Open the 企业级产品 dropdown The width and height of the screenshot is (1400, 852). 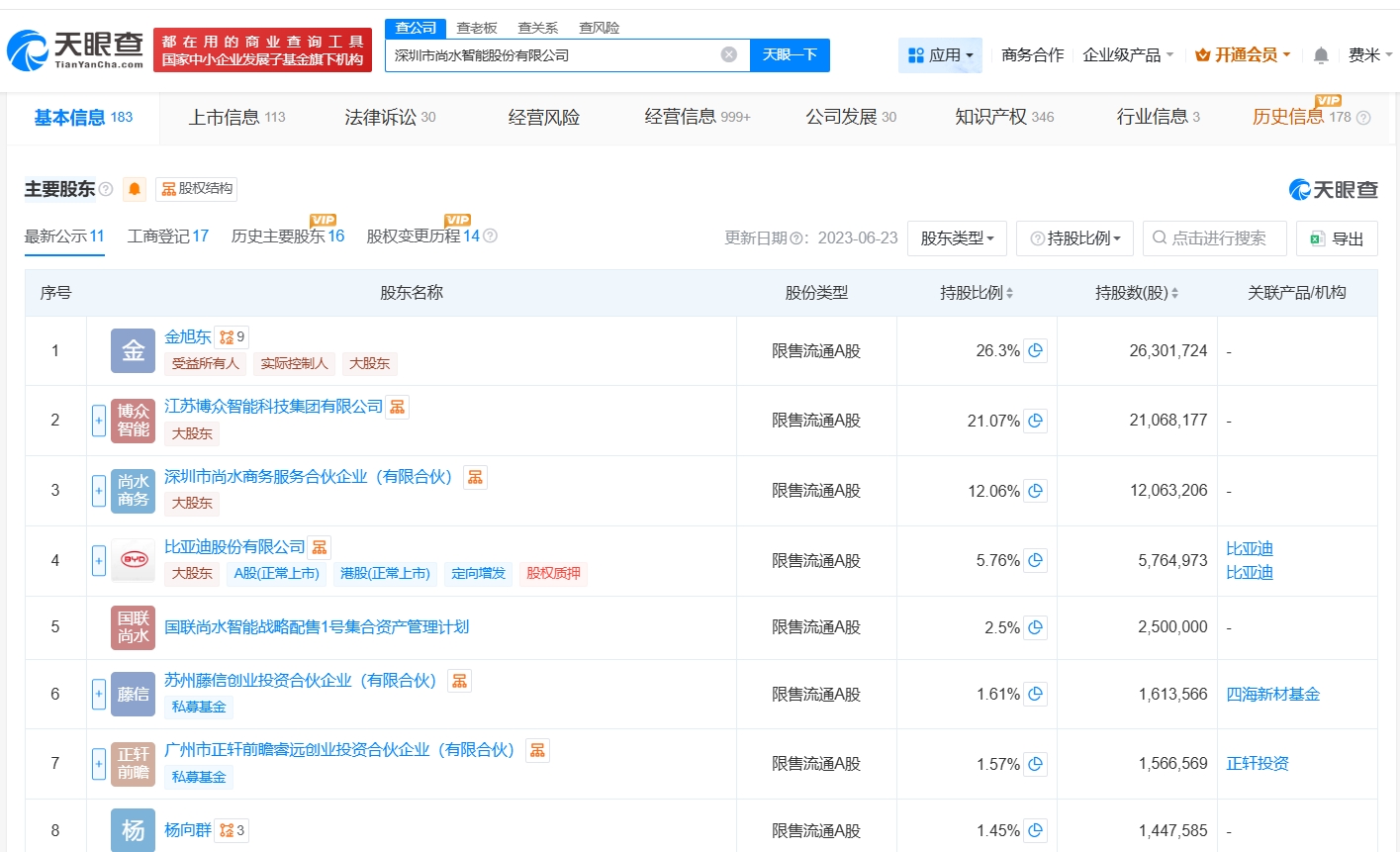(1128, 55)
